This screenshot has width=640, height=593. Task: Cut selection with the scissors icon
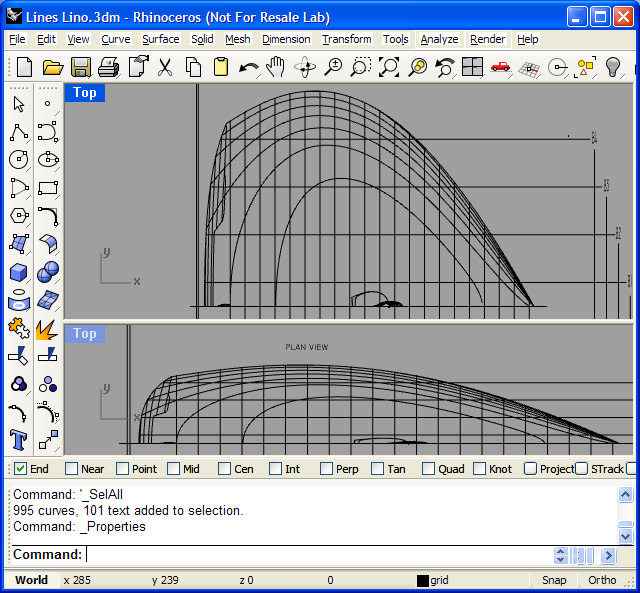[165, 67]
